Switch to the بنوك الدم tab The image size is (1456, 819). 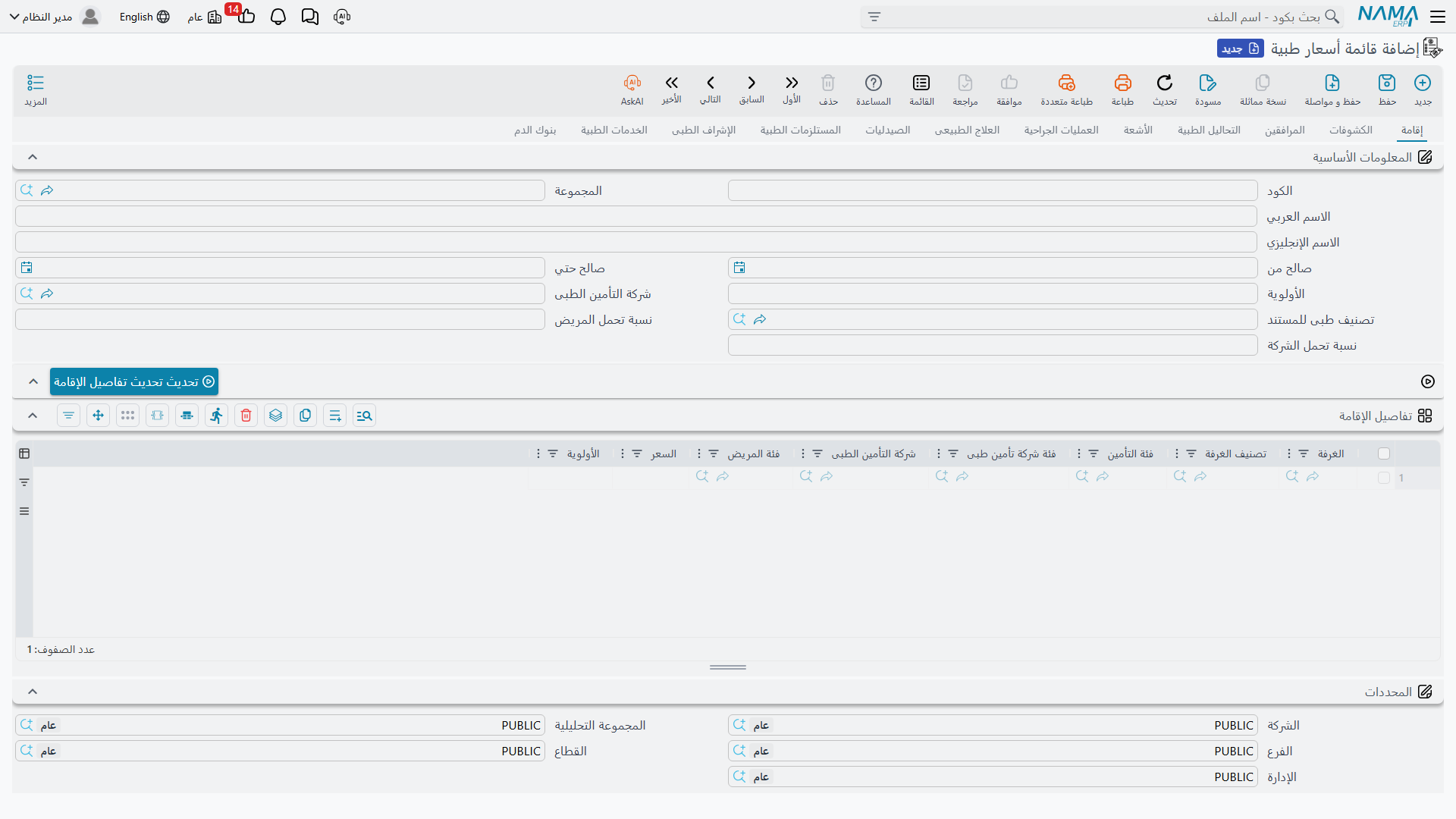point(535,130)
